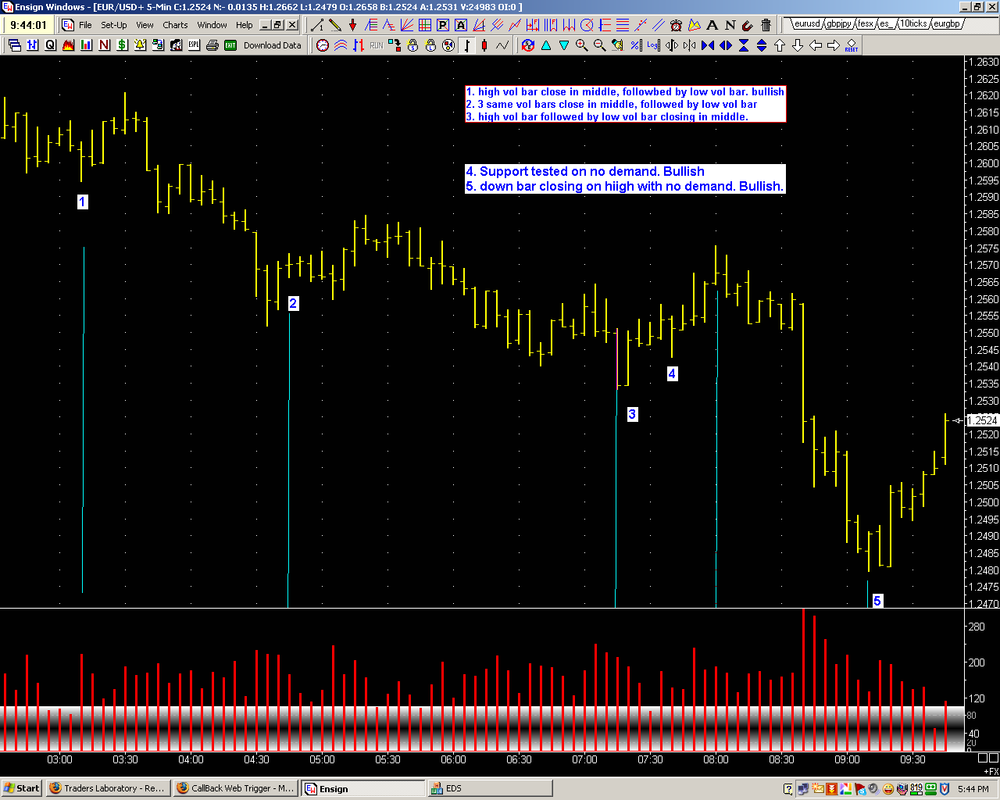Open the File menu
Image resolution: width=1000 pixels, height=800 pixels.
[85, 25]
